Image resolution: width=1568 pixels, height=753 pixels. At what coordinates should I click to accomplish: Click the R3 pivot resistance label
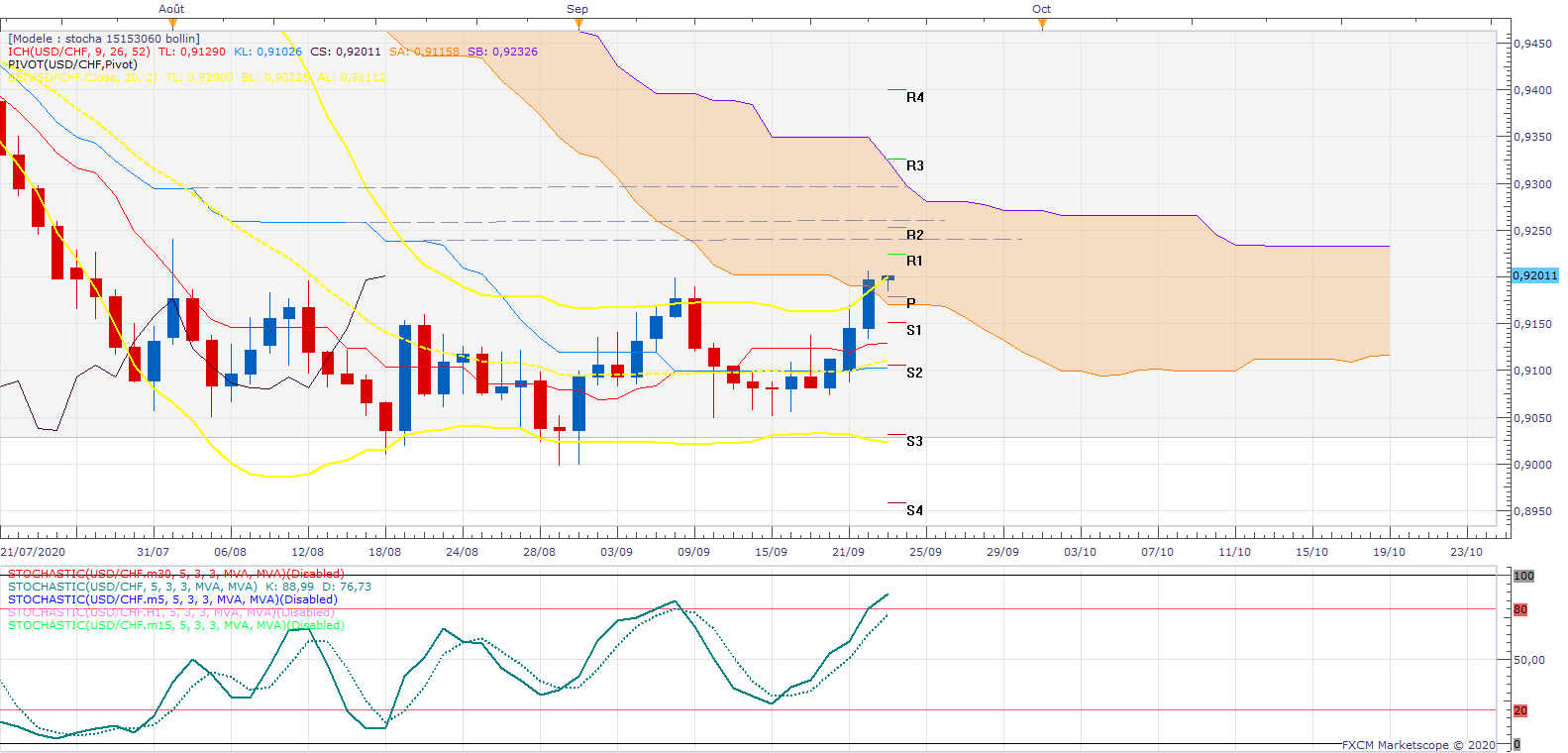(x=914, y=165)
